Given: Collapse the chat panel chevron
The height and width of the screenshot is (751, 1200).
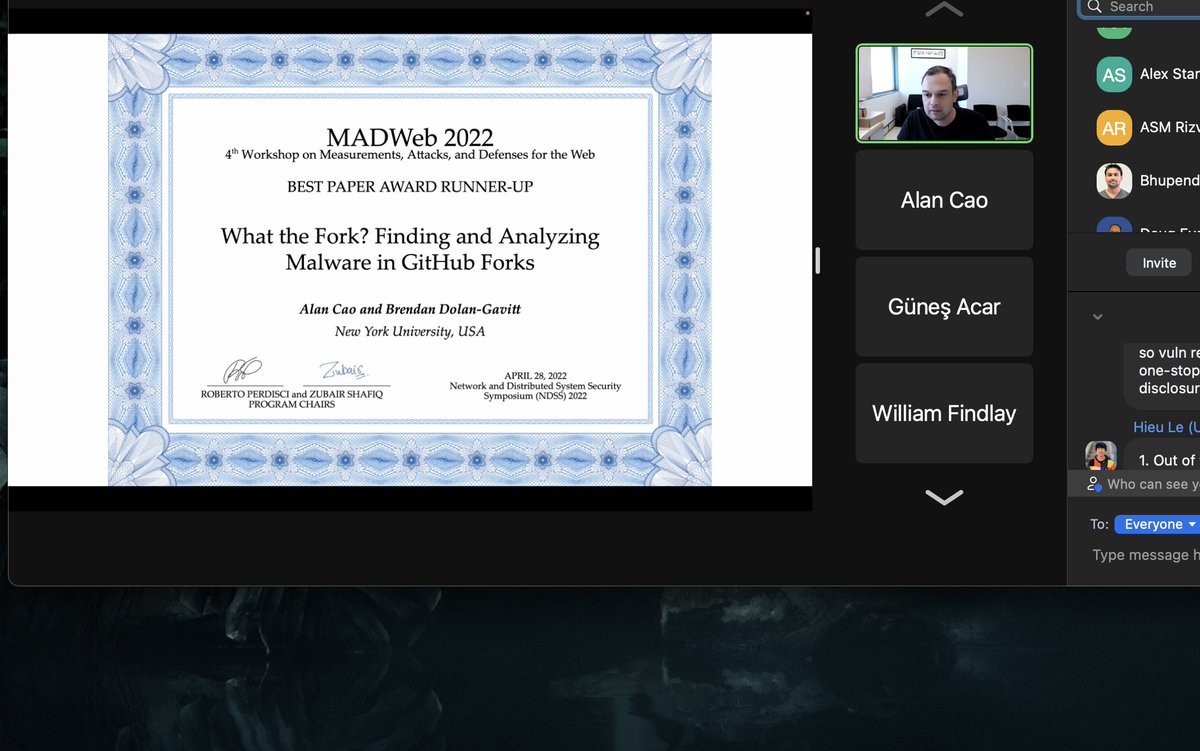Looking at the screenshot, I should pyautogui.click(x=1097, y=317).
